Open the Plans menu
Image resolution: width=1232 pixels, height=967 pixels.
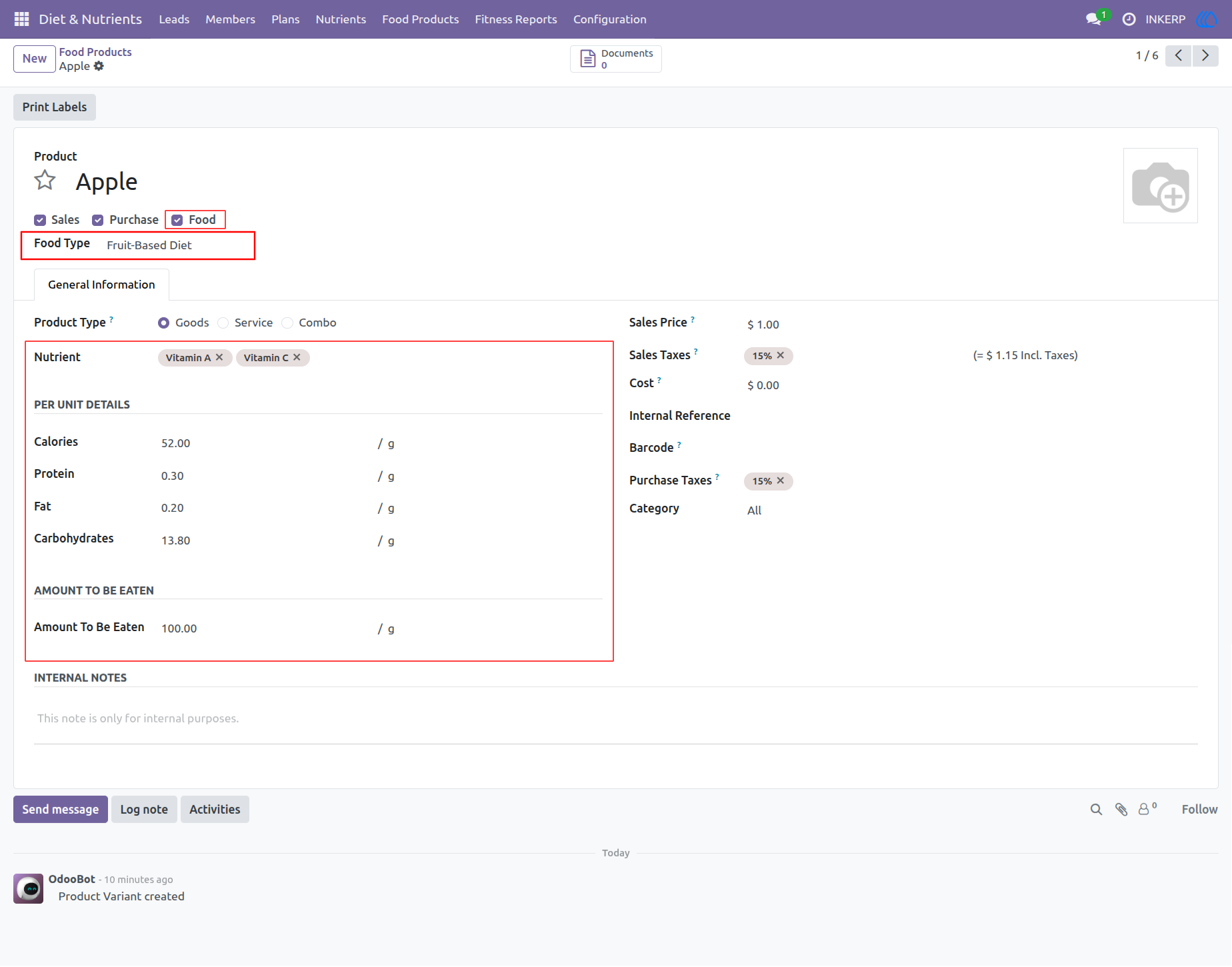click(x=285, y=19)
